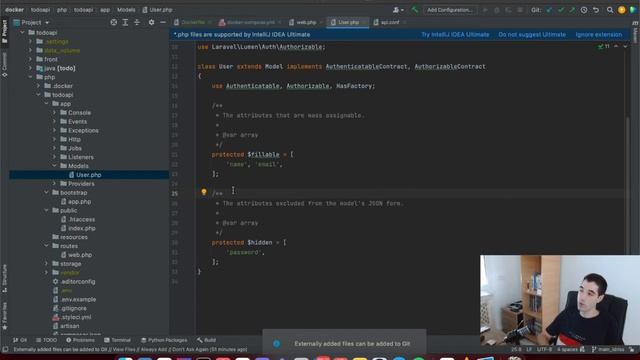Collapse the Models folder
640x360 pixels.
(54, 166)
